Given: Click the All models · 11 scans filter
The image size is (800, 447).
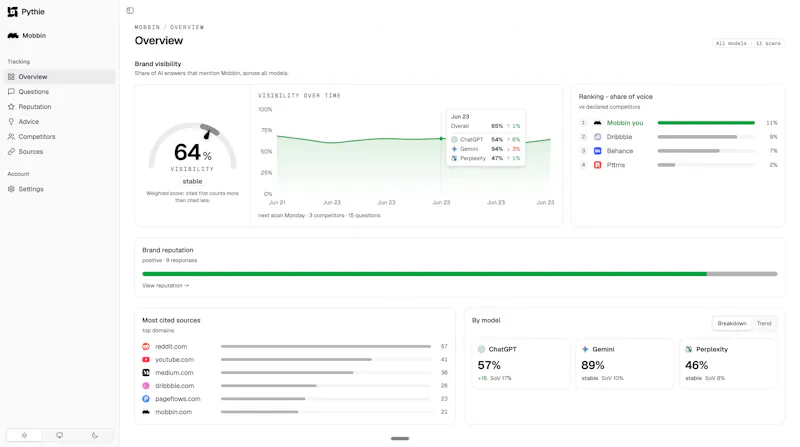Looking at the screenshot, I should pos(748,43).
